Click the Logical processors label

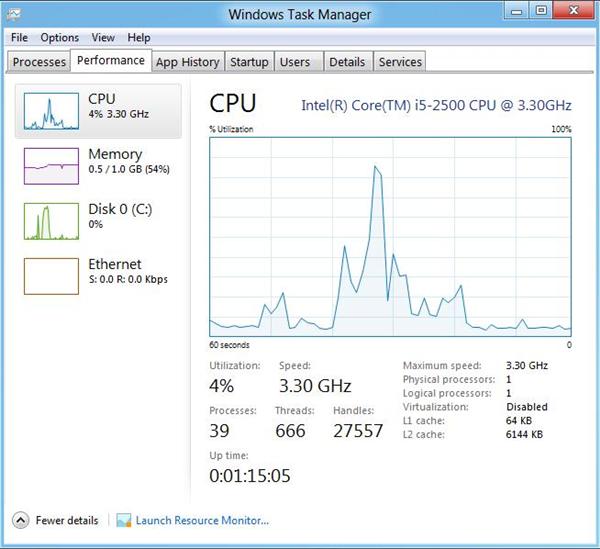point(447,393)
